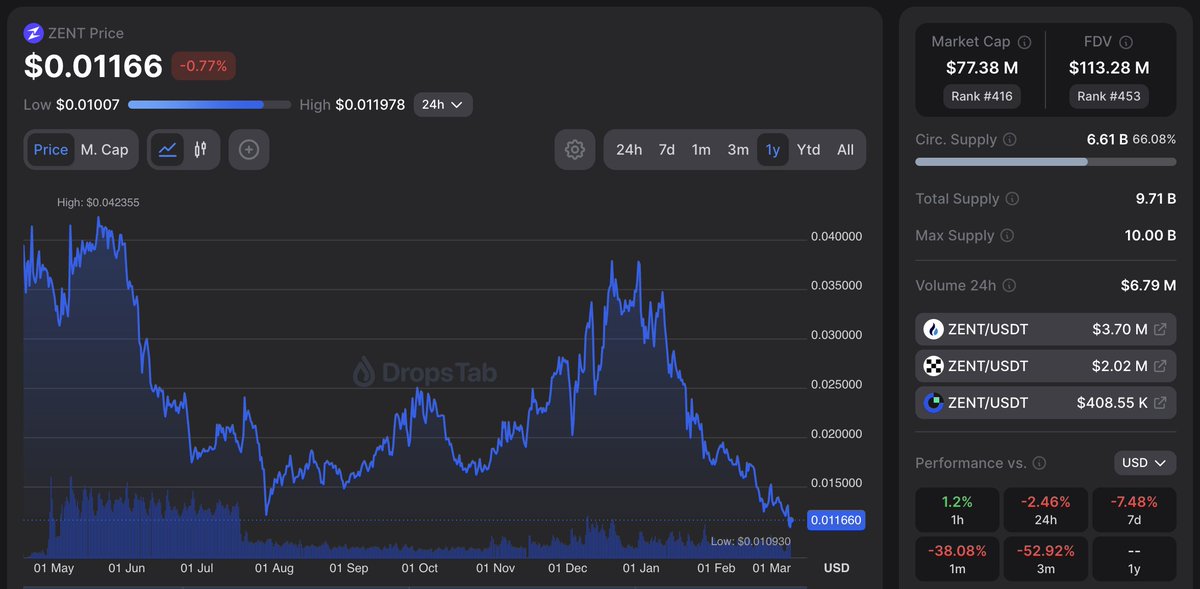
Task: Click exchange logo of $408.55 K pair
Action: tap(933, 403)
